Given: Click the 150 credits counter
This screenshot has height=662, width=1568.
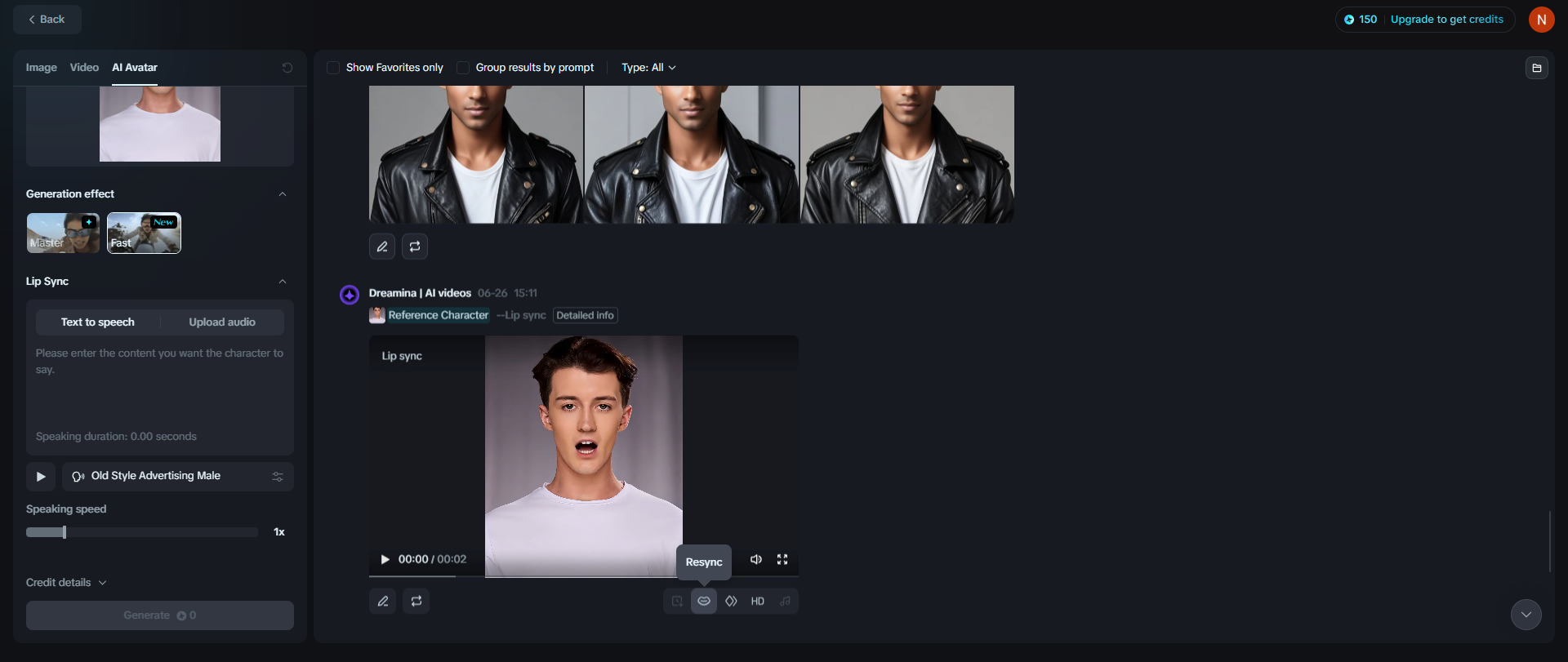Looking at the screenshot, I should coord(1361,20).
